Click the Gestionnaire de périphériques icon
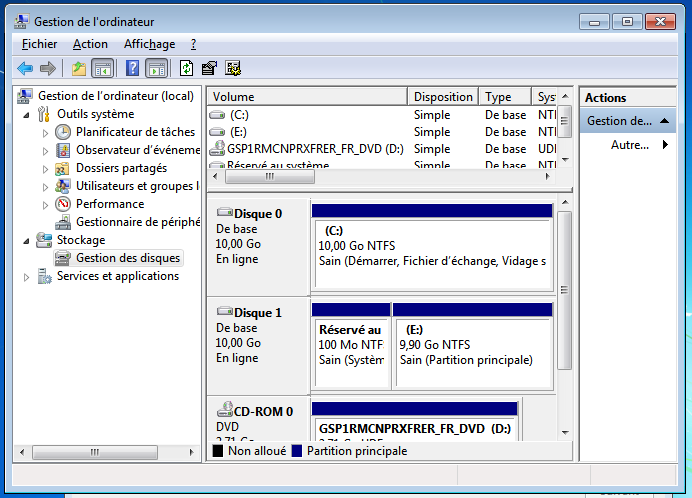The image size is (692, 498). (63, 222)
